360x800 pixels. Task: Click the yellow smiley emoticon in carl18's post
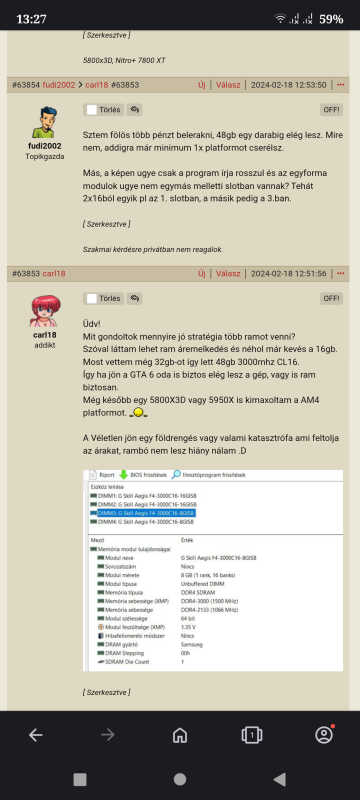[138, 412]
